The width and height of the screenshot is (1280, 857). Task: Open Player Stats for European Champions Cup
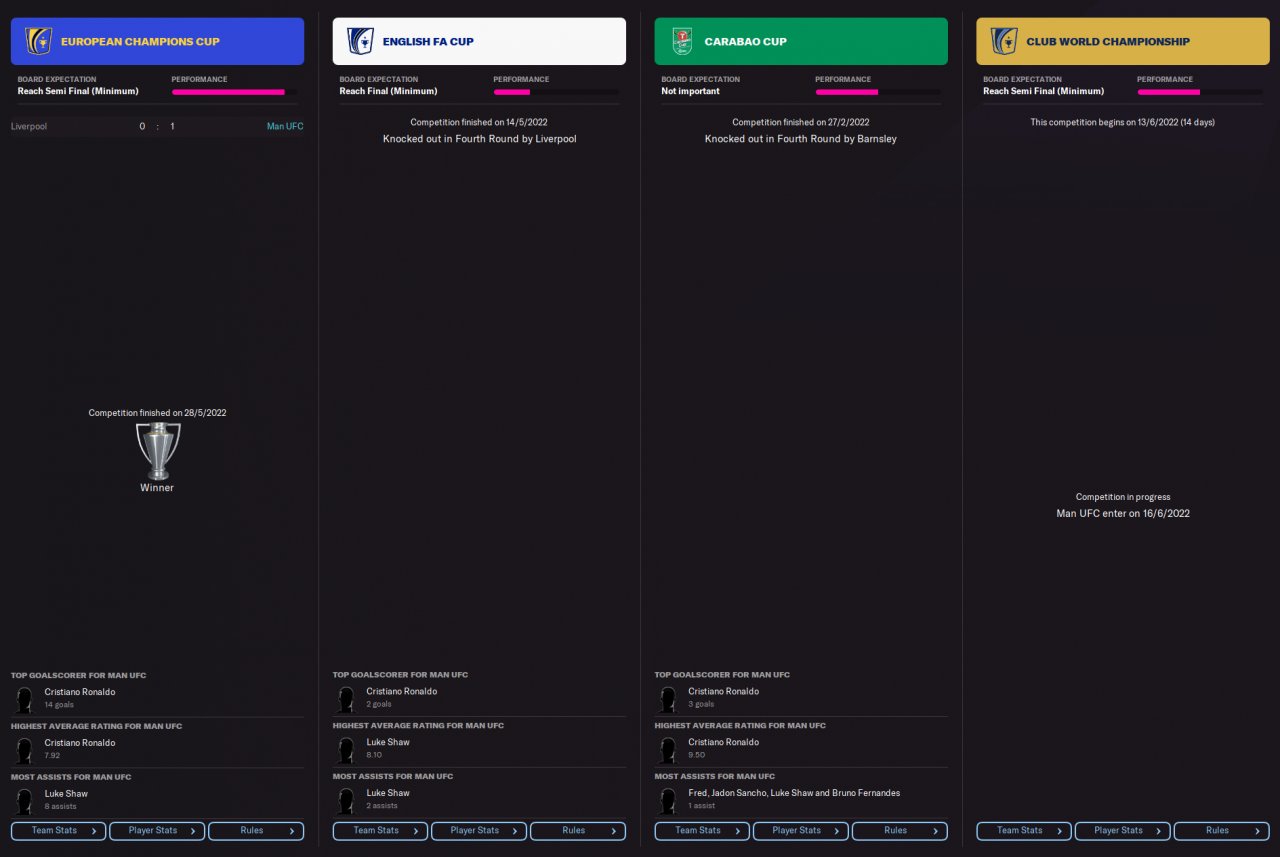tap(157, 831)
